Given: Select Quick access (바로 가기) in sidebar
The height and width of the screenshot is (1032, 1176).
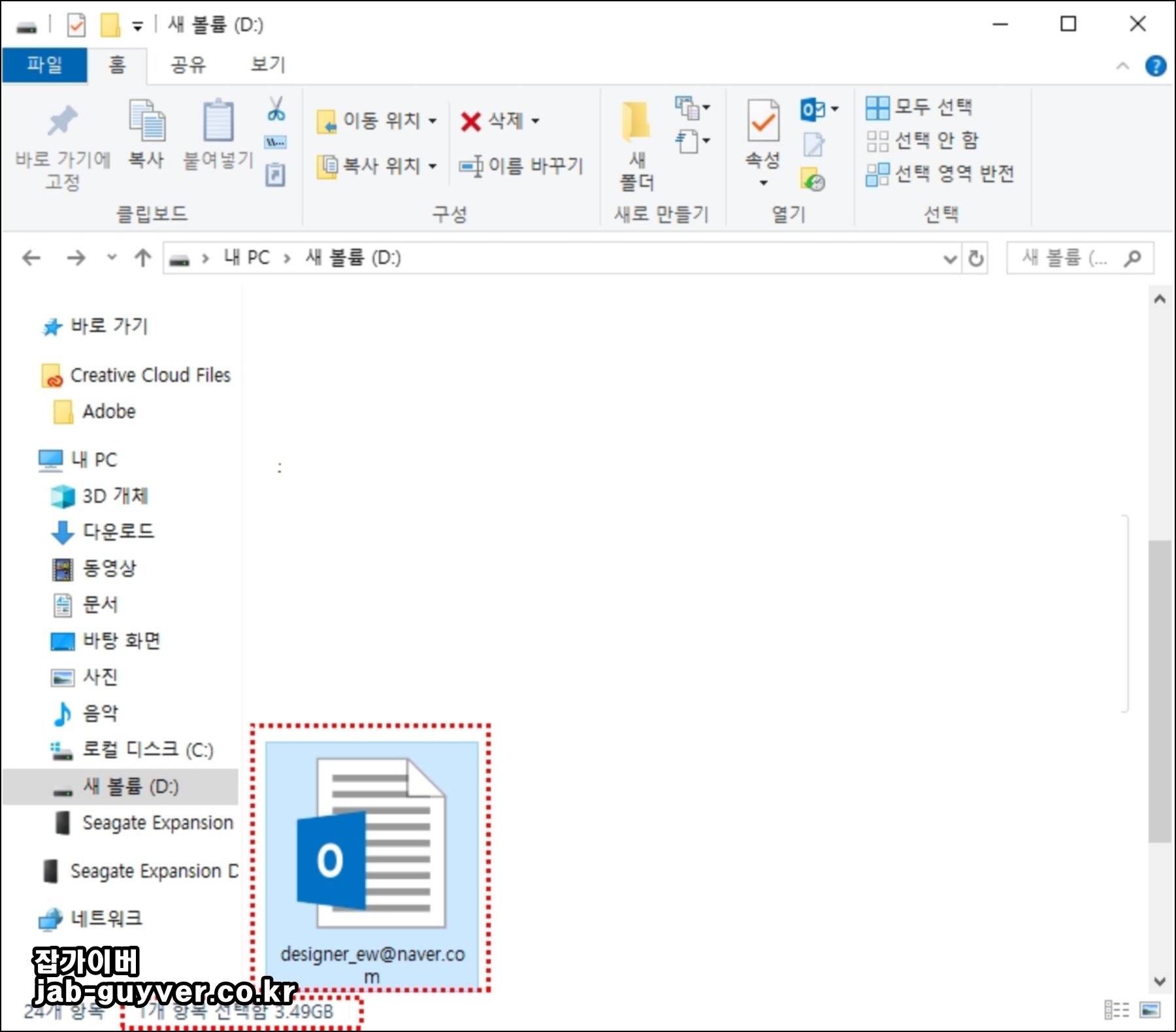Looking at the screenshot, I should (x=95, y=326).
